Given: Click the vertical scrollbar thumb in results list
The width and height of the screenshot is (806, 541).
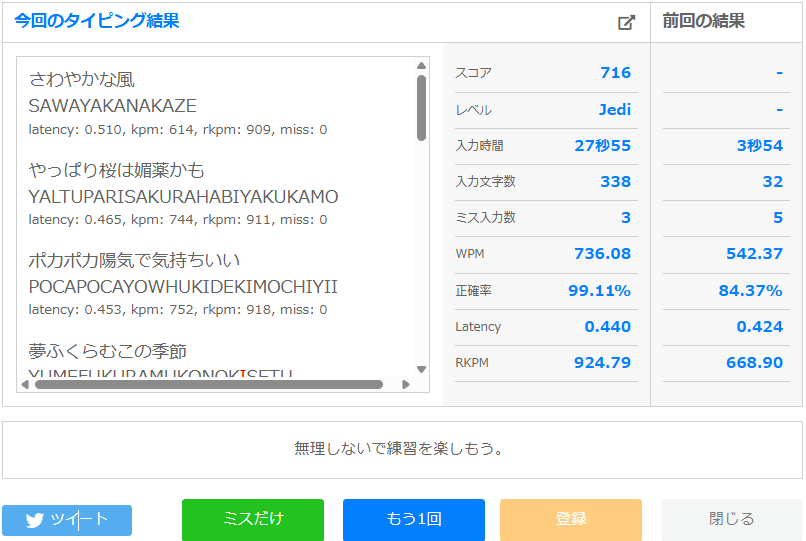Looking at the screenshot, I should pos(421,107).
